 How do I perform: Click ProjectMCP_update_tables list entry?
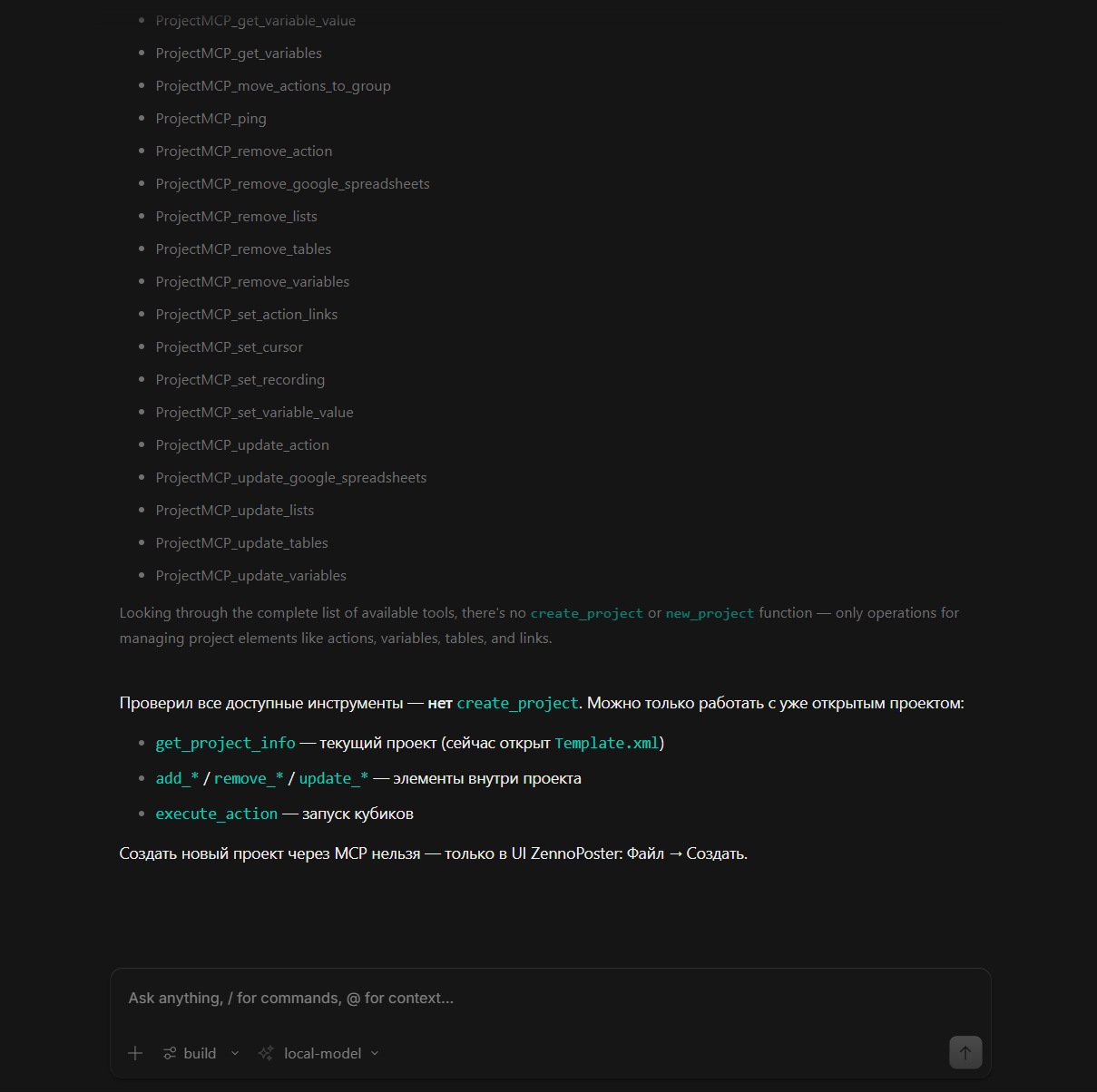(x=241, y=542)
